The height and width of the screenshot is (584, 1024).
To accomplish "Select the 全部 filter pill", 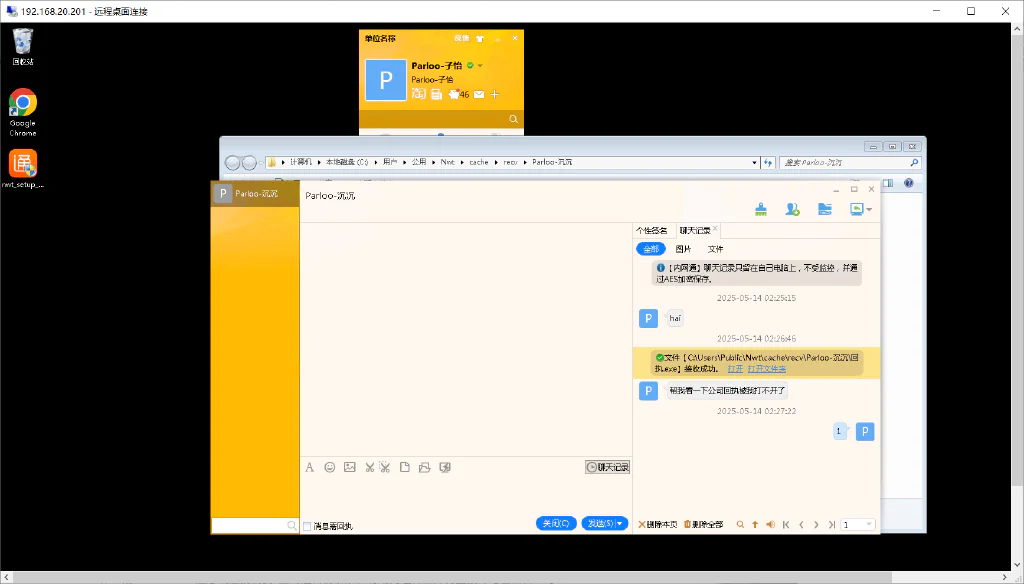I will [651, 249].
